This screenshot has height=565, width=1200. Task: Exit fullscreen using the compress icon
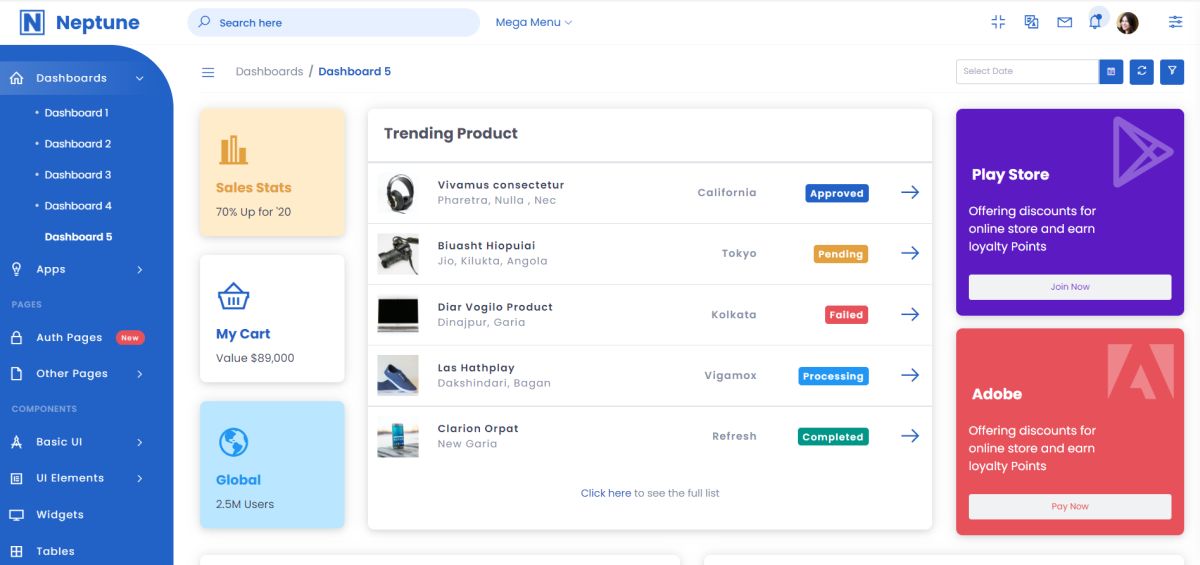pos(998,22)
